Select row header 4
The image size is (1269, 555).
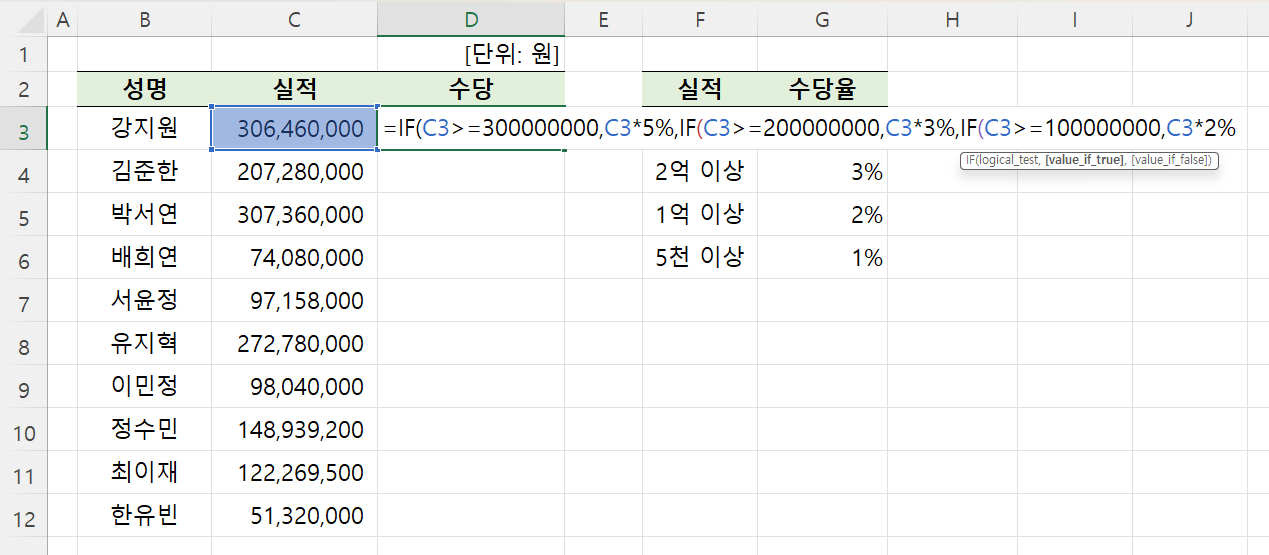[x=24, y=173]
